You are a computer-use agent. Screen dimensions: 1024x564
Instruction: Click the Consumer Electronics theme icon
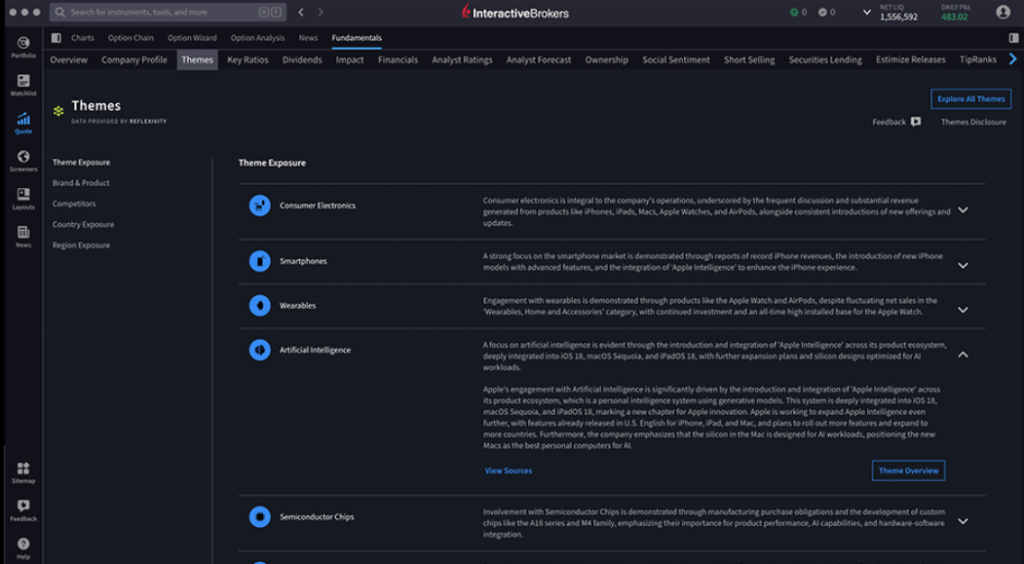click(260, 206)
